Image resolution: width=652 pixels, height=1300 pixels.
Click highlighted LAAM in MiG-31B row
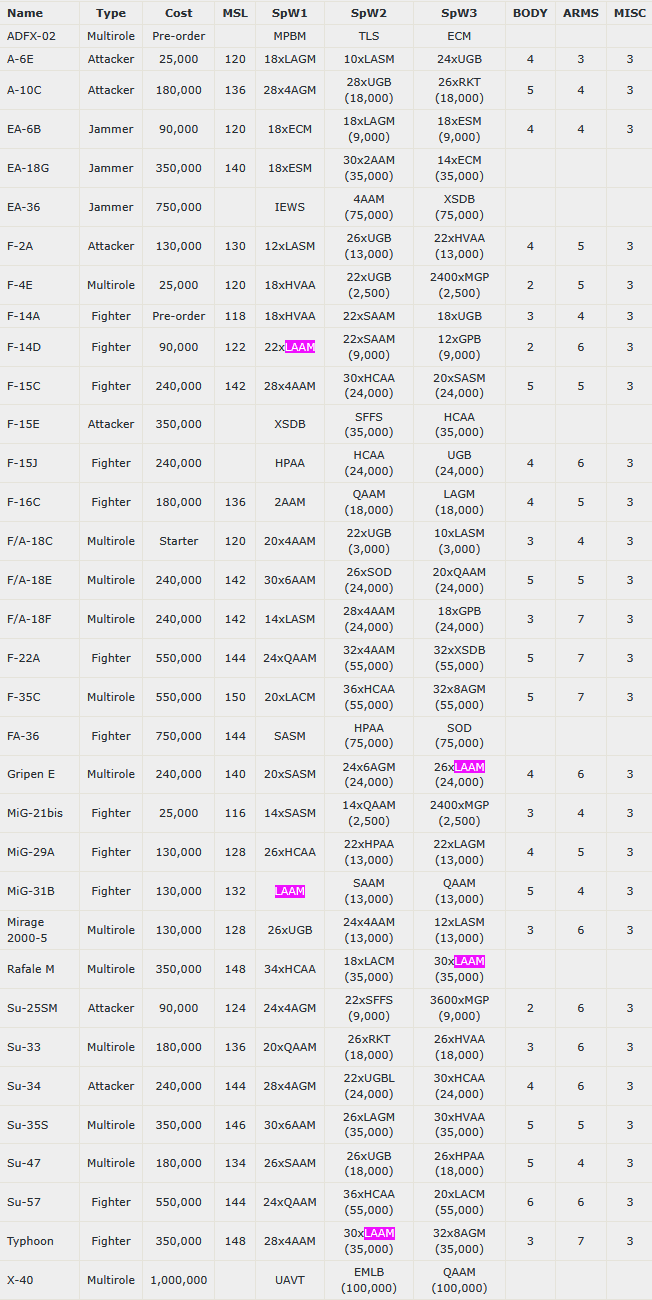(x=290, y=891)
